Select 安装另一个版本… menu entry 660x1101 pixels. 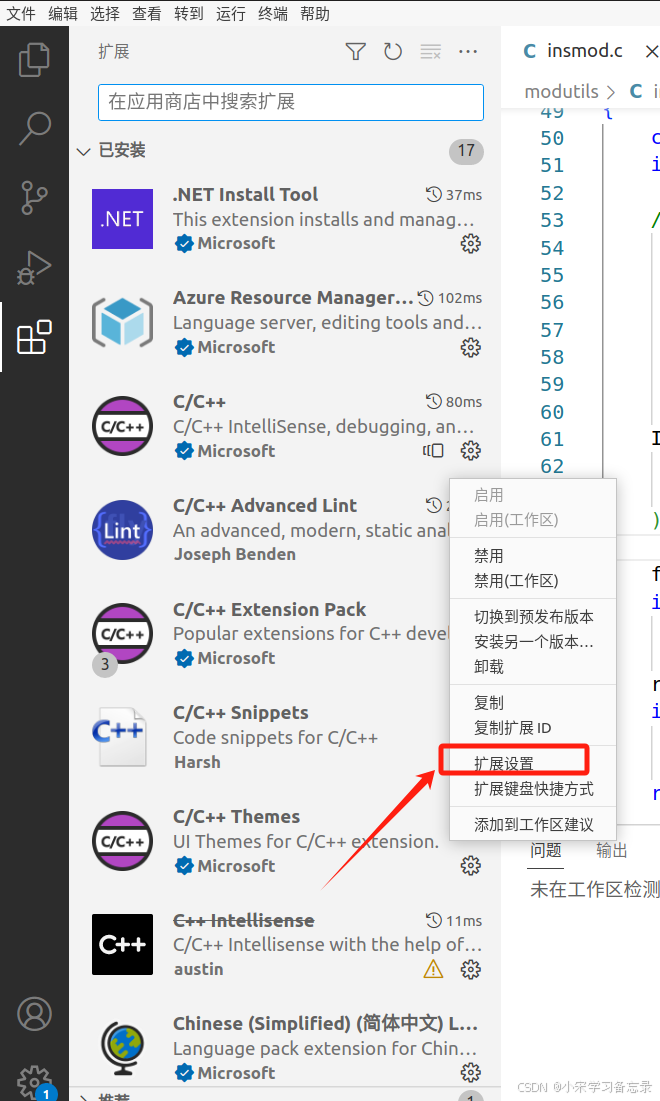coord(533,642)
